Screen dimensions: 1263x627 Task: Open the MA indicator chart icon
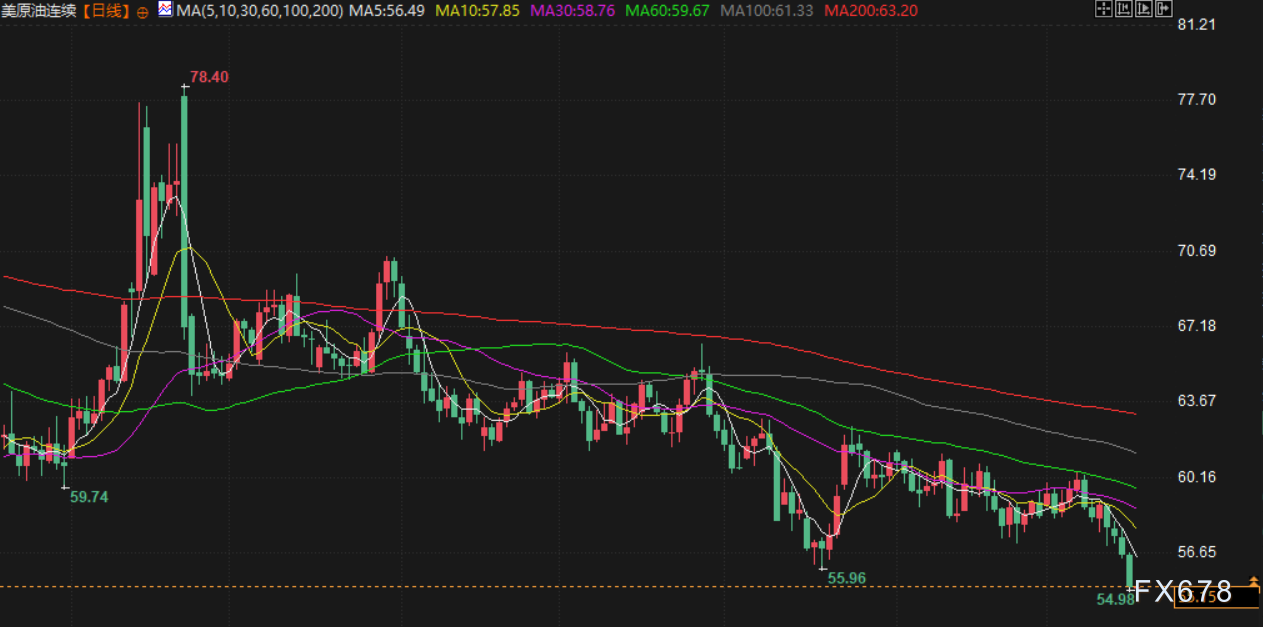165,10
